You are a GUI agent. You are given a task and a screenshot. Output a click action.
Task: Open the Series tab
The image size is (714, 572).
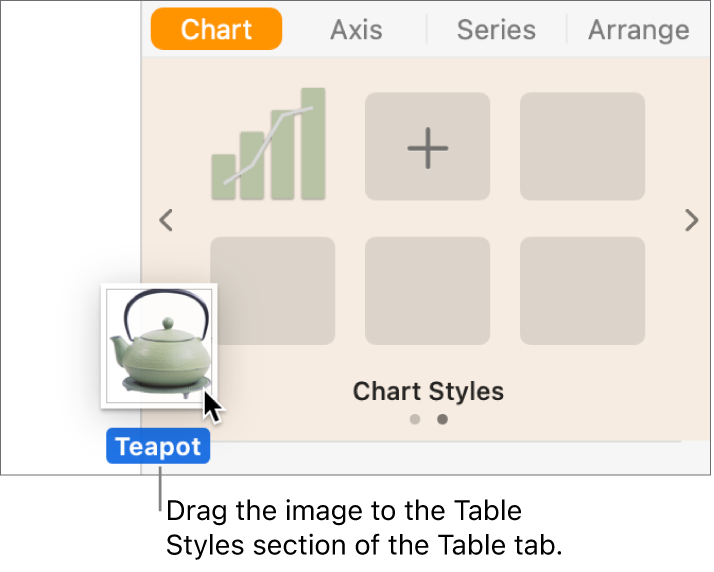click(x=496, y=30)
